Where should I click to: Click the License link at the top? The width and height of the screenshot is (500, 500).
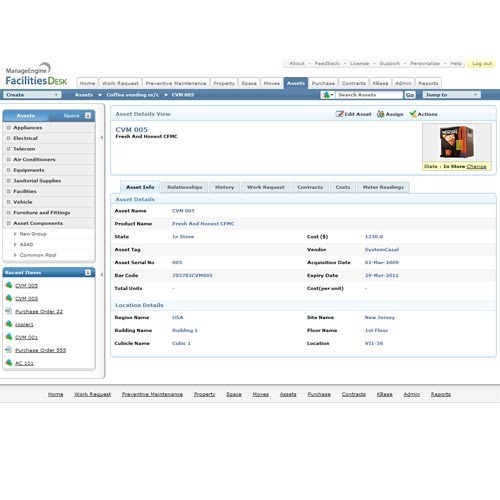pyautogui.click(x=359, y=63)
